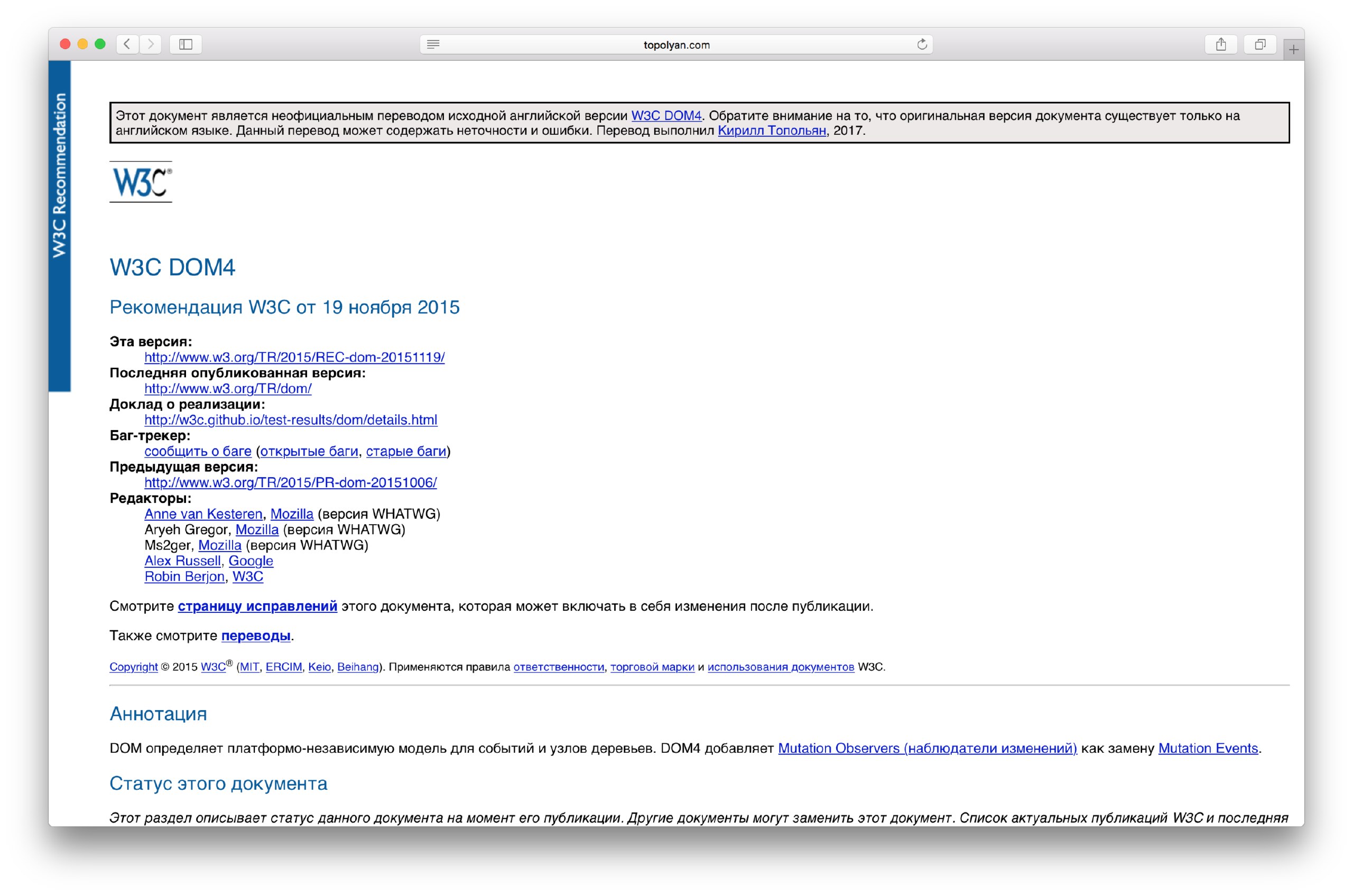Open the Alex Russell link
The image size is (1353, 896).
pyautogui.click(x=182, y=561)
